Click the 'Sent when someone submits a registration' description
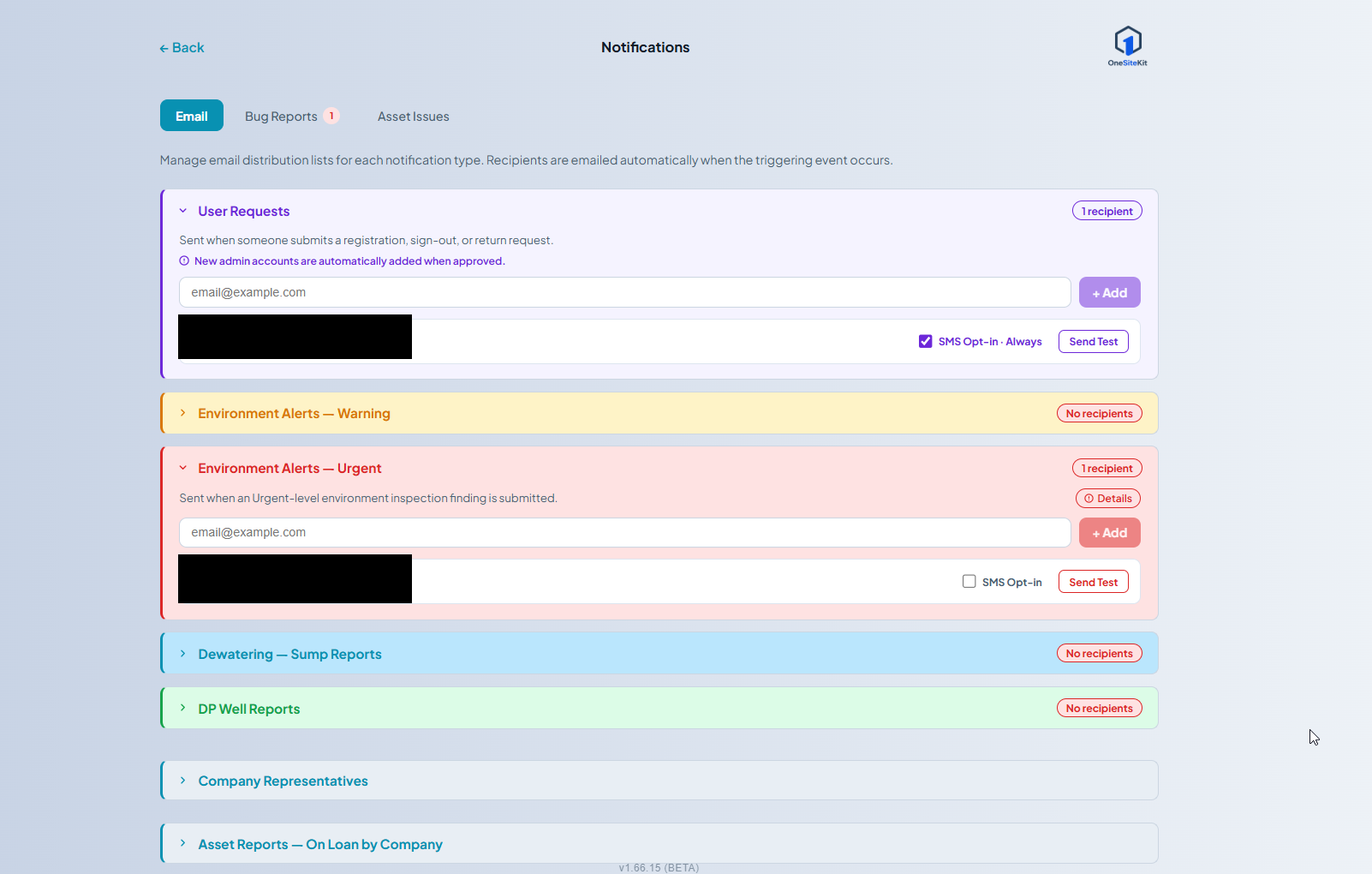 367,240
